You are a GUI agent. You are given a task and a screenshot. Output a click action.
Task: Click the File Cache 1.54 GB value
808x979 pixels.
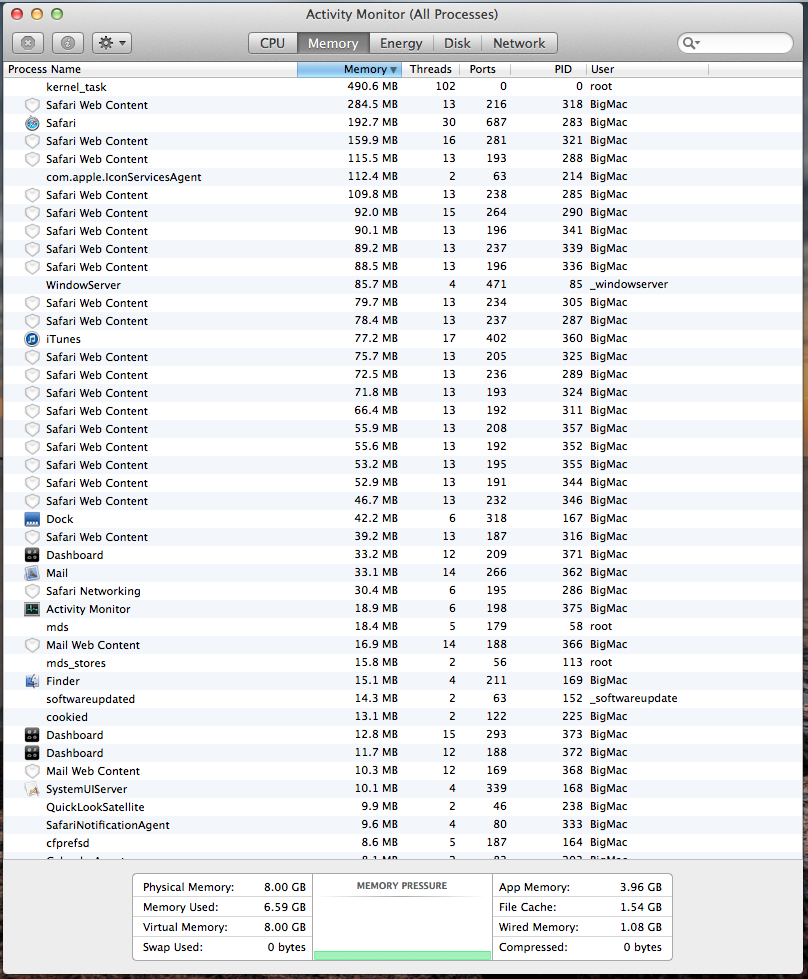click(x=641, y=907)
